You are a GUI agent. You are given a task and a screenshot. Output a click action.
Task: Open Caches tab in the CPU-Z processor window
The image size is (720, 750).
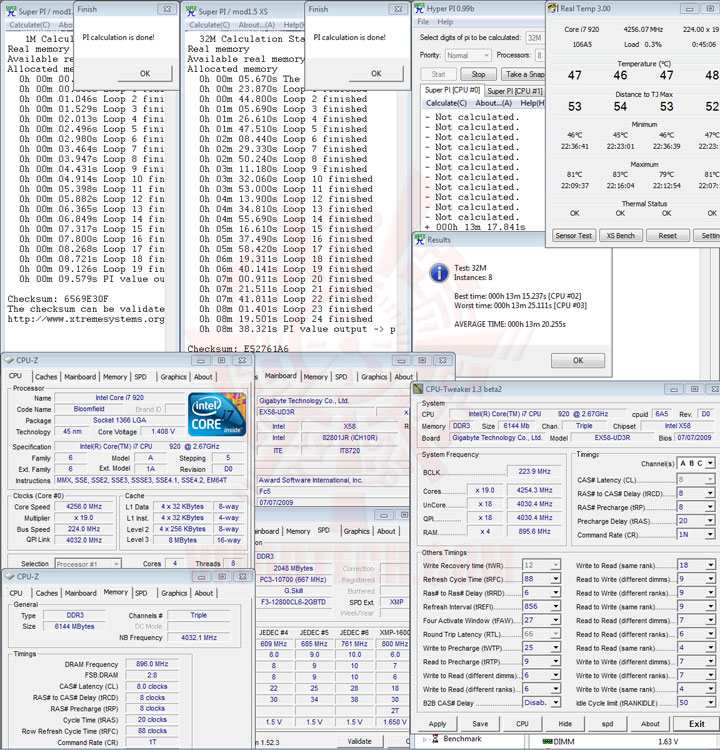(x=46, y=377)
